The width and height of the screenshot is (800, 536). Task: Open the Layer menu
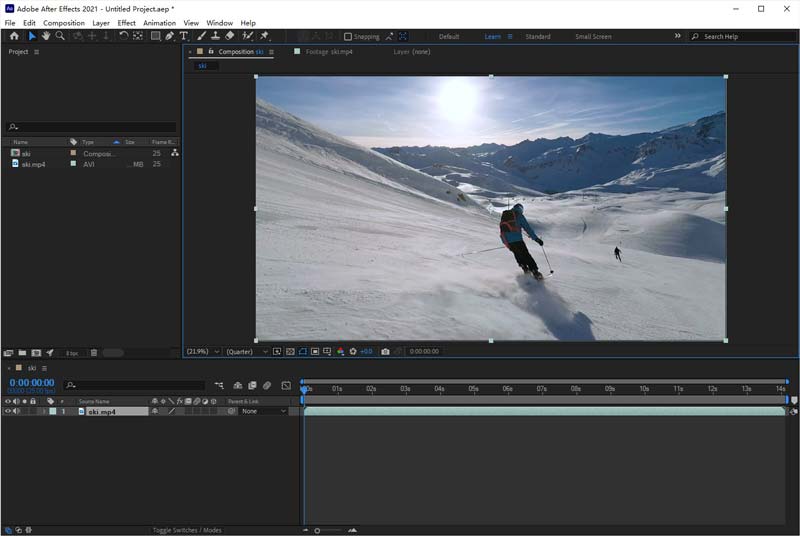(x=101, y=23)
